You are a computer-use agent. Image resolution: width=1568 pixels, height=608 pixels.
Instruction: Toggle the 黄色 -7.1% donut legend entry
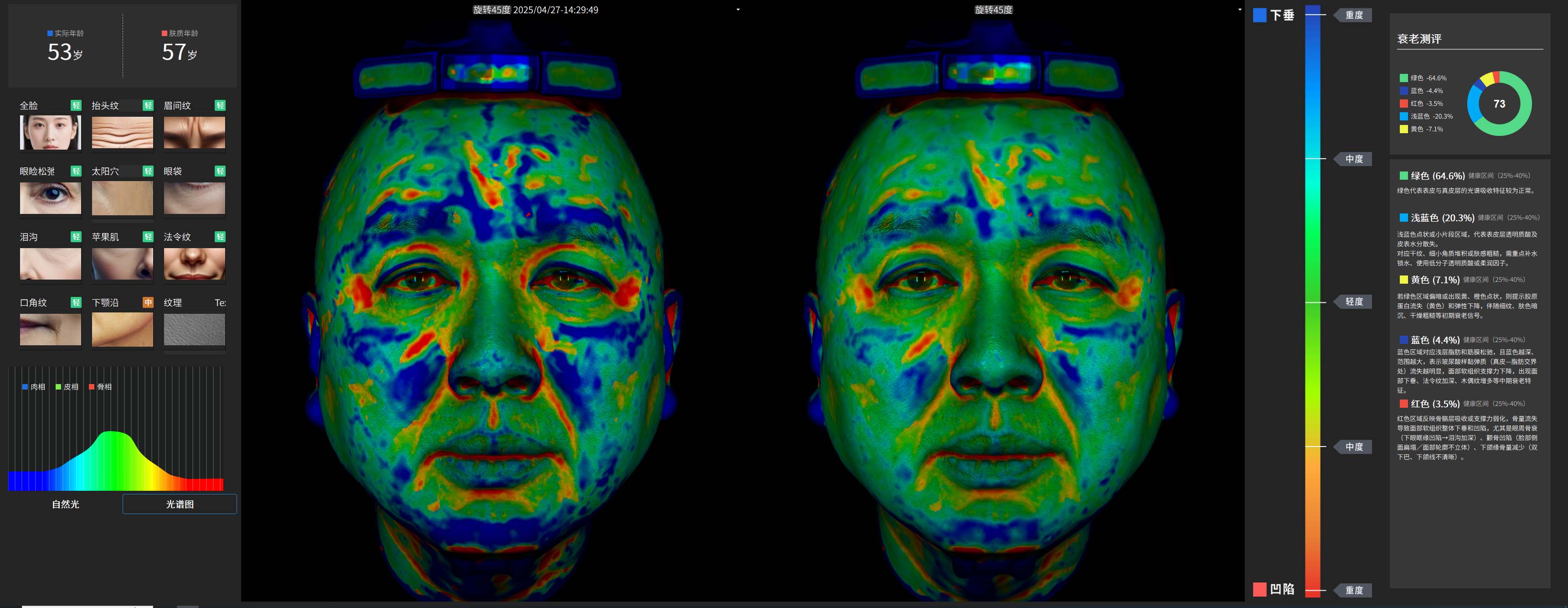[x=1421, y=129]
